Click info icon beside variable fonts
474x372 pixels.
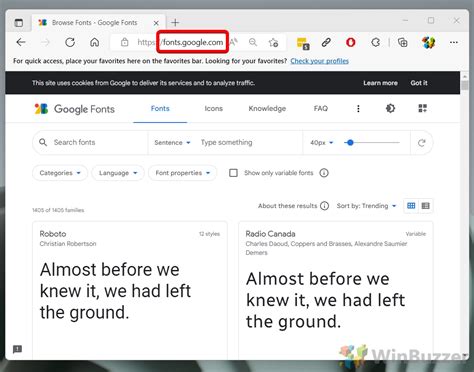tap(324, 173)
